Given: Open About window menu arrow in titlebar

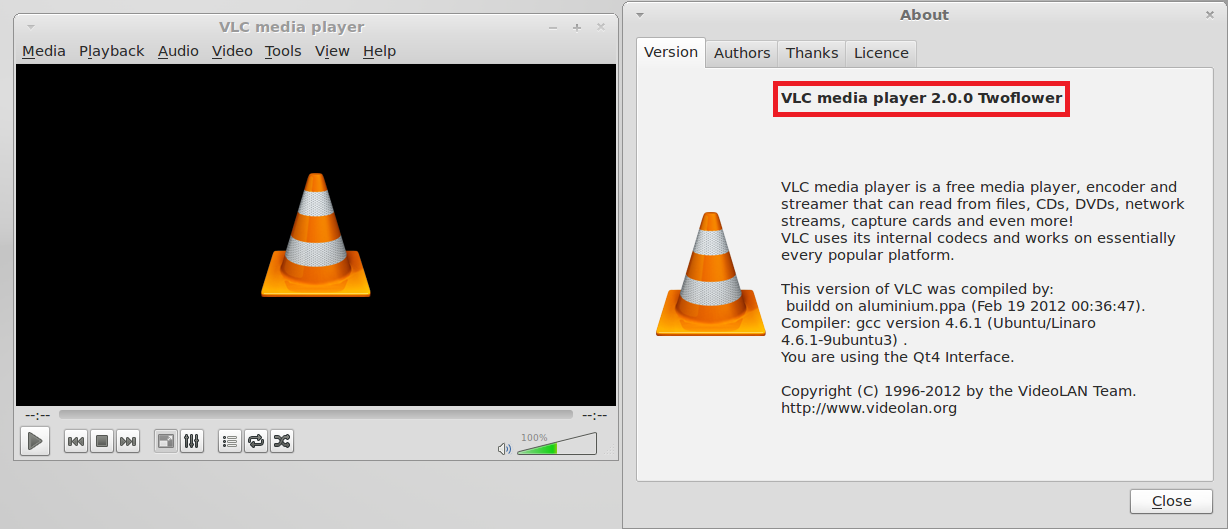Looking at the screenshot, I should tap(640, 14).
